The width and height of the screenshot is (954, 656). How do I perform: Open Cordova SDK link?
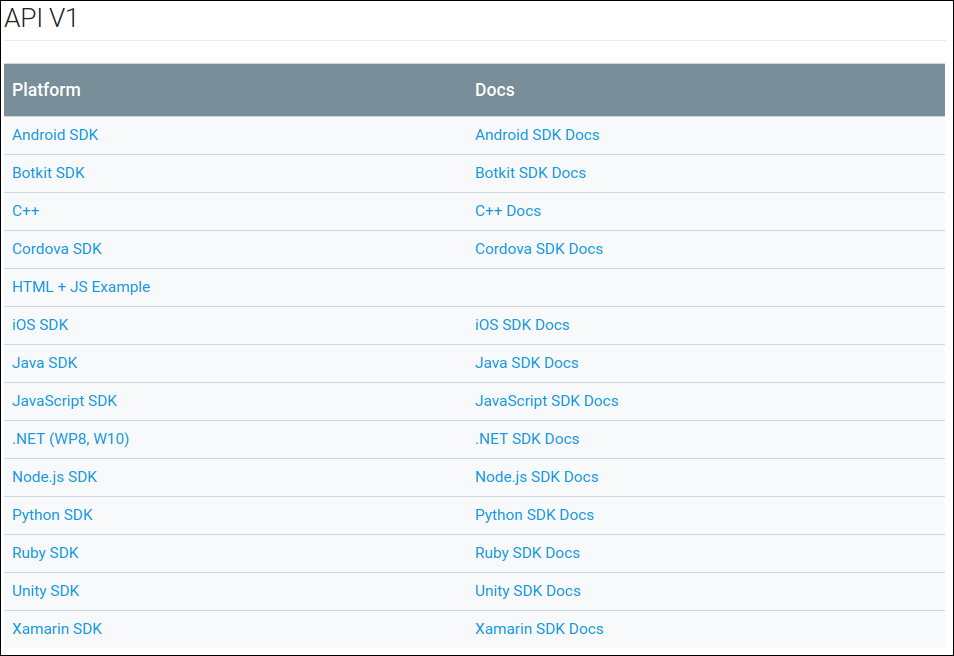(57, 249)
